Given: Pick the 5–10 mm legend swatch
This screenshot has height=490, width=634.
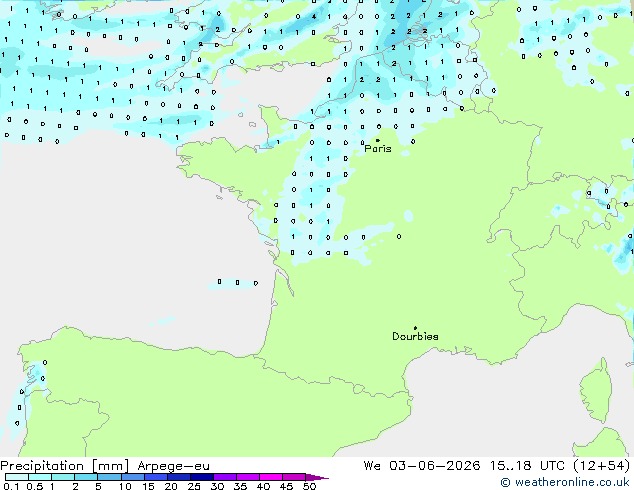Looking at the screenshot, I should point(109,477).
